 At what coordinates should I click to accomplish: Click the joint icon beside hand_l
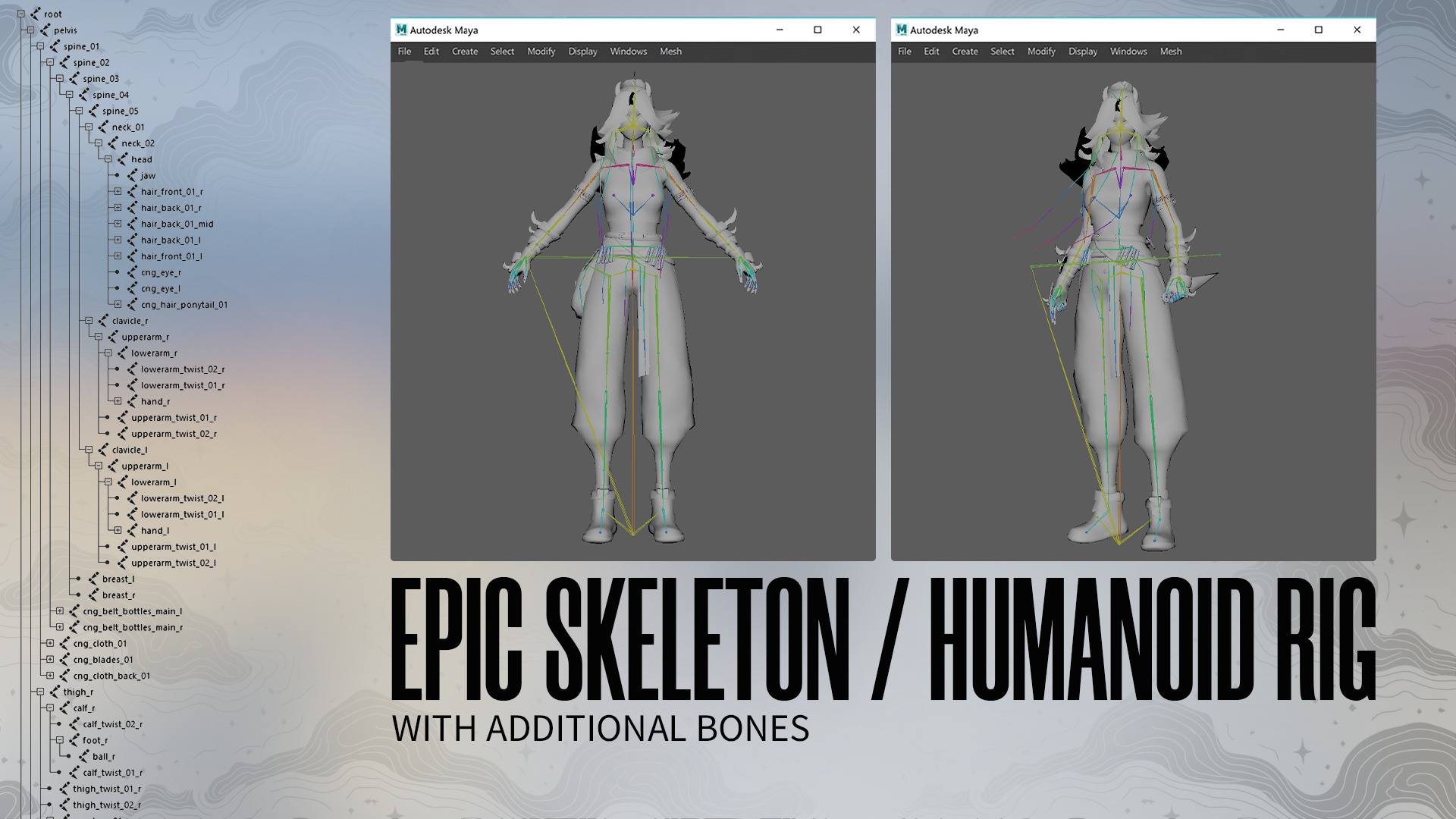pyautogui.click(x=132, y=530)
